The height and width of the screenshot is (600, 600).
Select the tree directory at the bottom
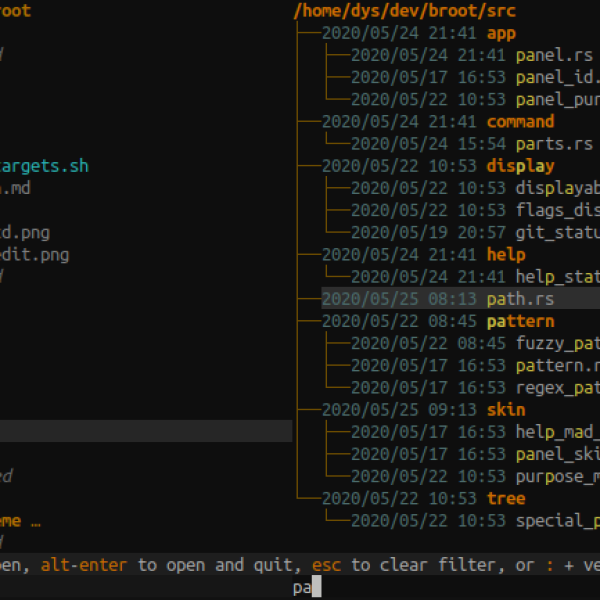coord(505,498)
